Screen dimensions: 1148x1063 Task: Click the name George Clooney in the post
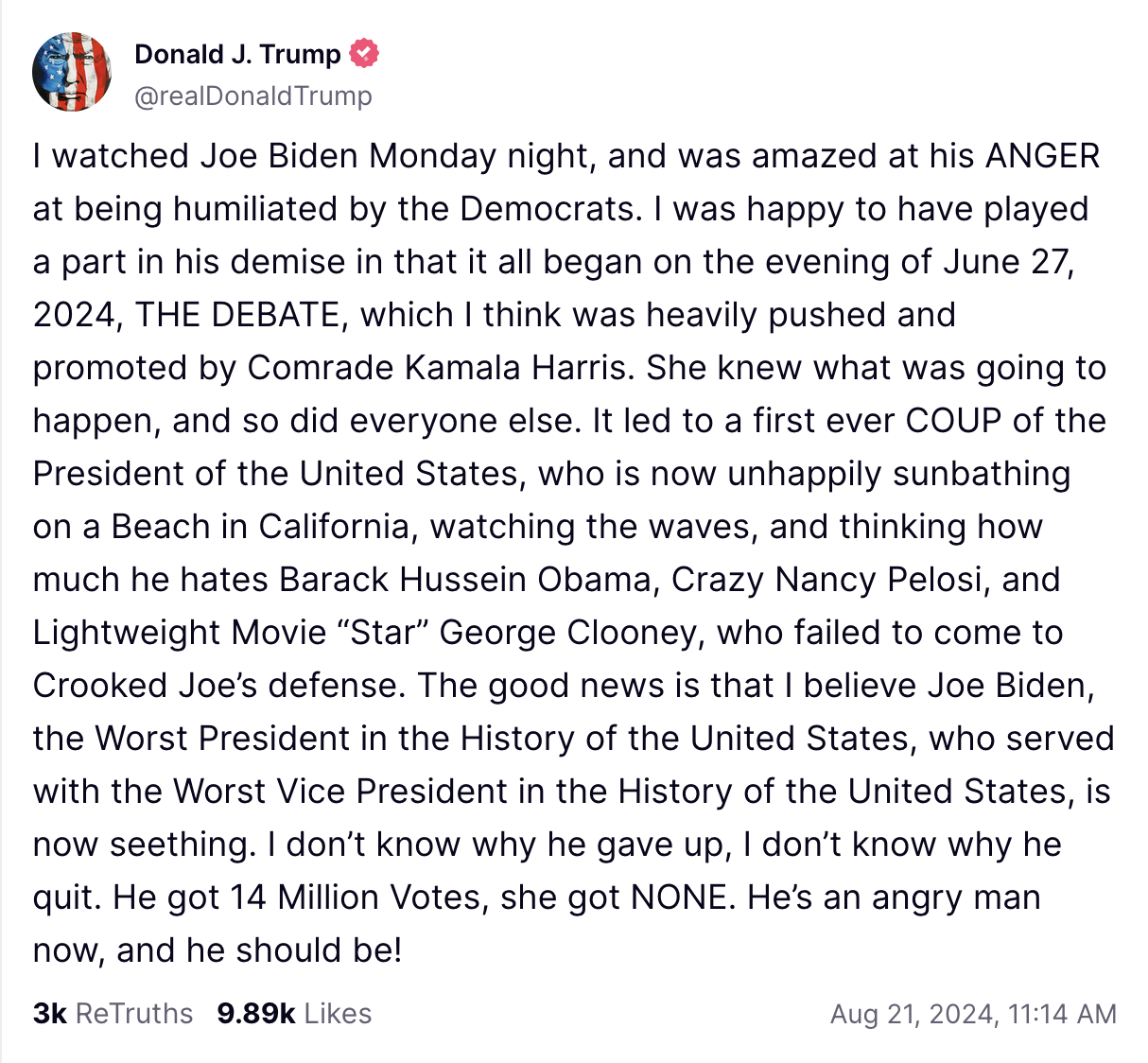[x=568, y=633]
